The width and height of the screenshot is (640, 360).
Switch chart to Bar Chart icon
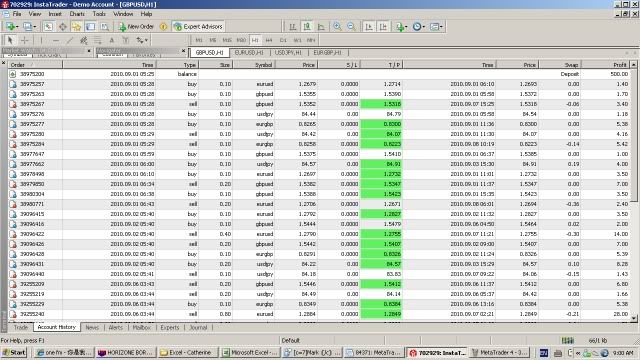(293, 27)
